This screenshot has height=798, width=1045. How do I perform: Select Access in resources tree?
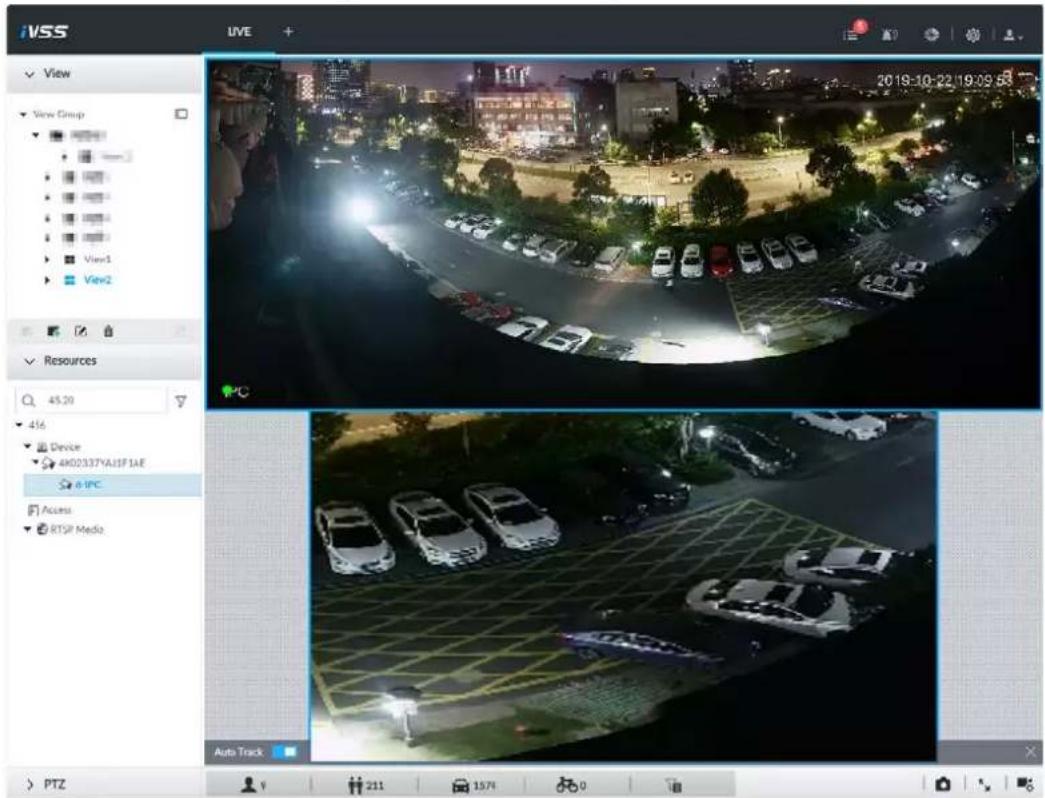[x=50, y=510]
